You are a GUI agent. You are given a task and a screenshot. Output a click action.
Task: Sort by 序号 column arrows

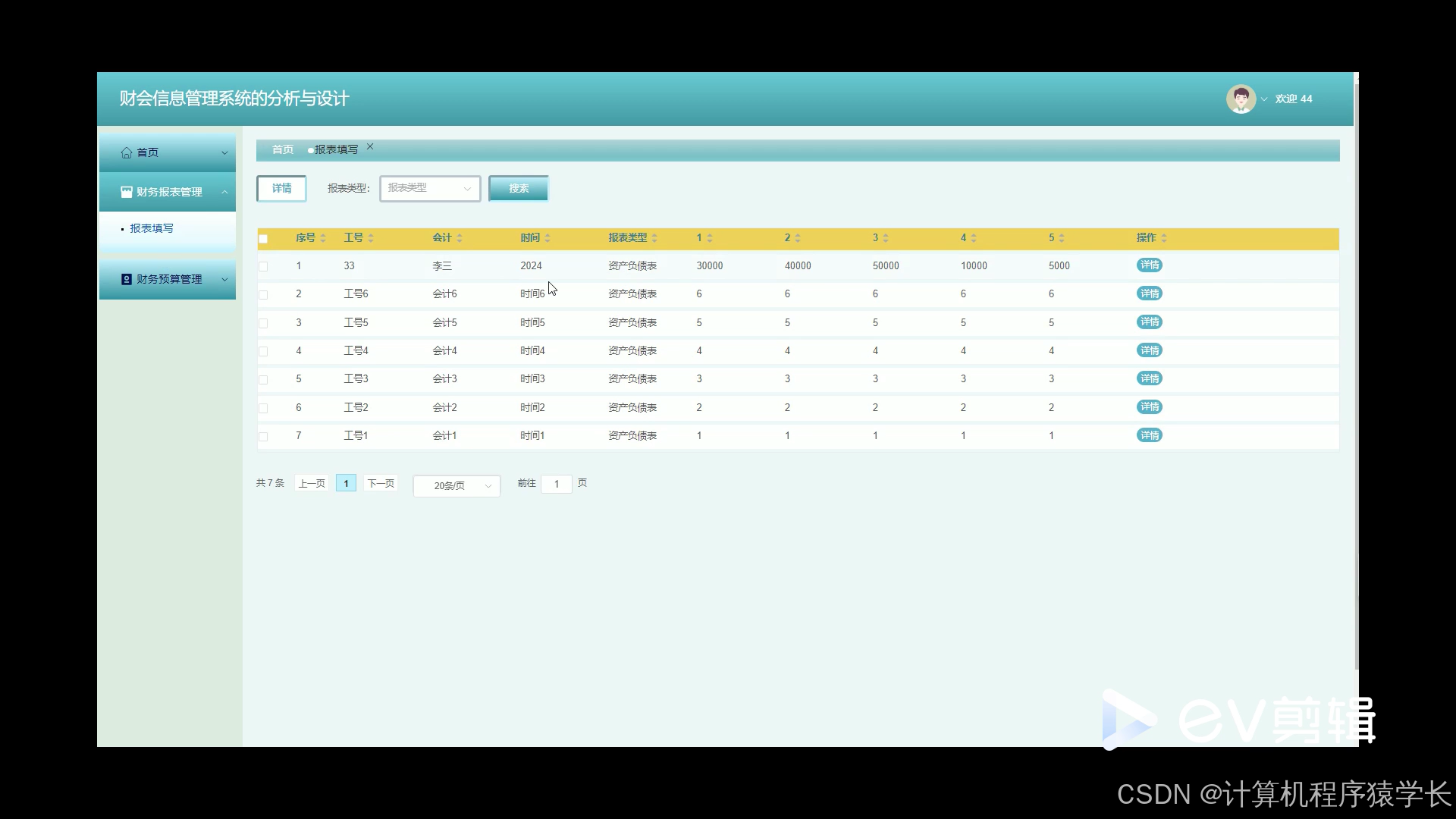[x=323, y=238]
